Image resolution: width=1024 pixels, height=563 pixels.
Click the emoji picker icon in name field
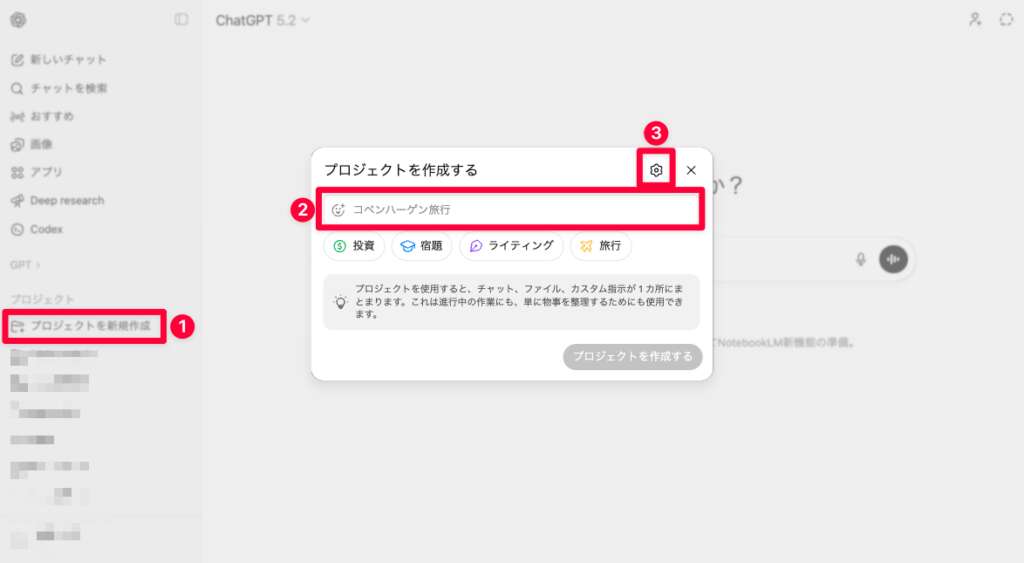pos(338,210)
